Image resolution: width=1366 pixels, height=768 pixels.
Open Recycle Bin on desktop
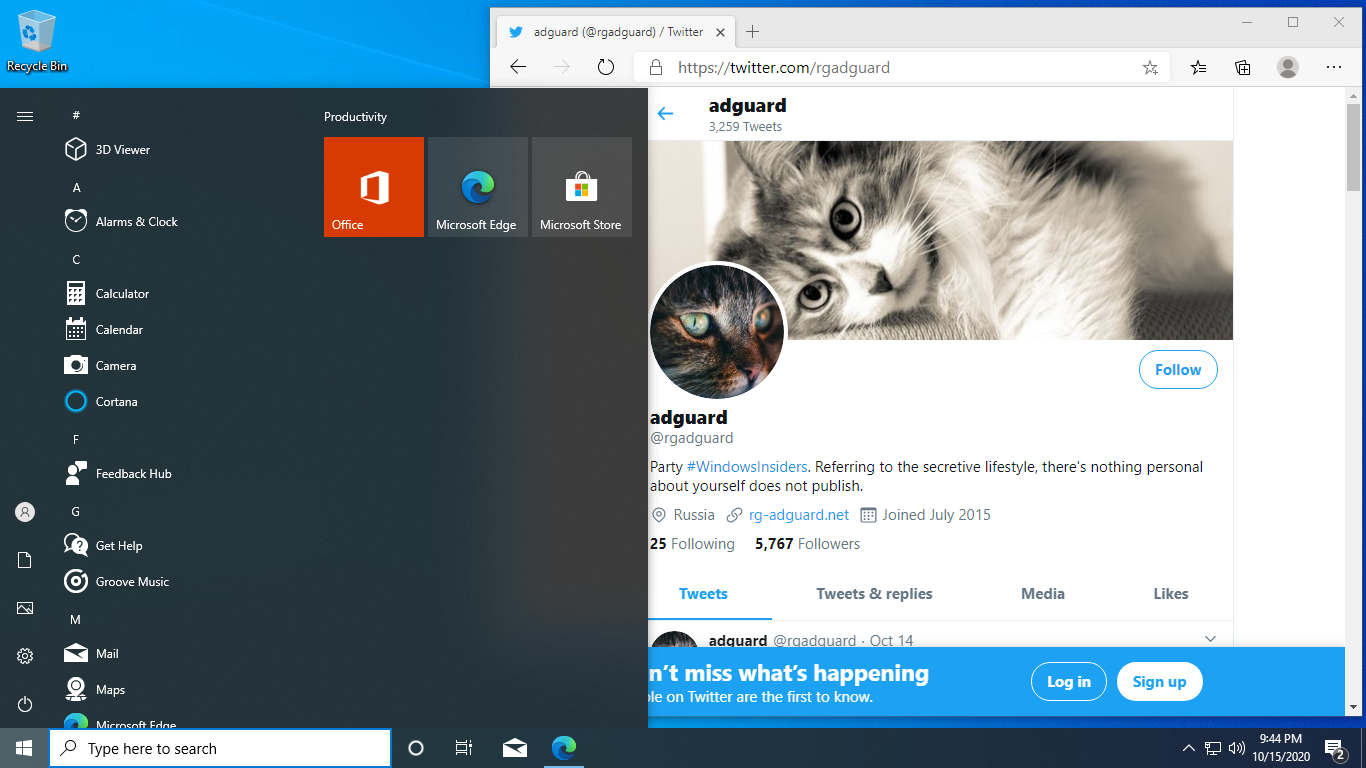click(x=37, y=41)
